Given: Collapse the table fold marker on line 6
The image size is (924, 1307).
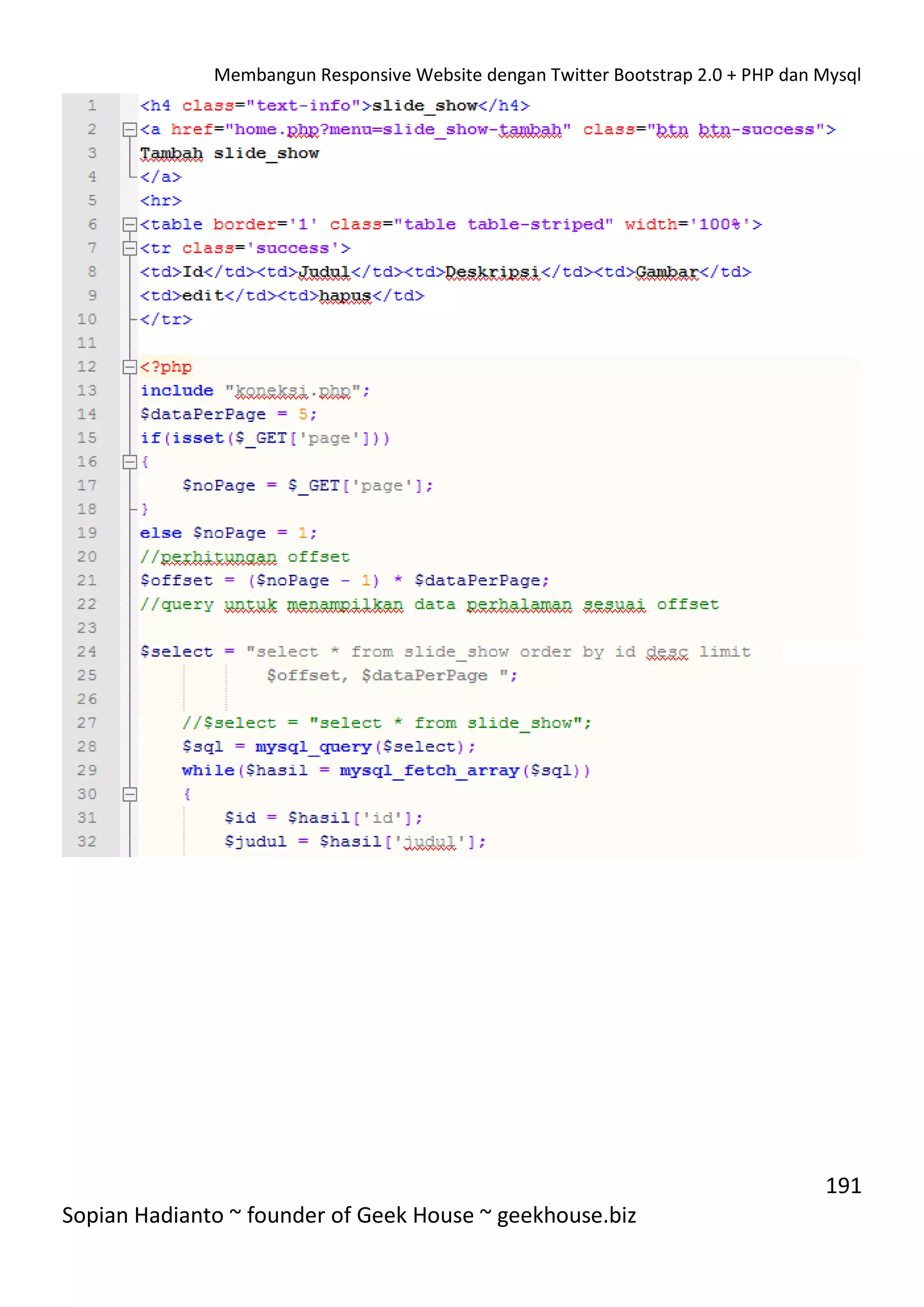Looking at the screenshot, I should click(130, 224).
